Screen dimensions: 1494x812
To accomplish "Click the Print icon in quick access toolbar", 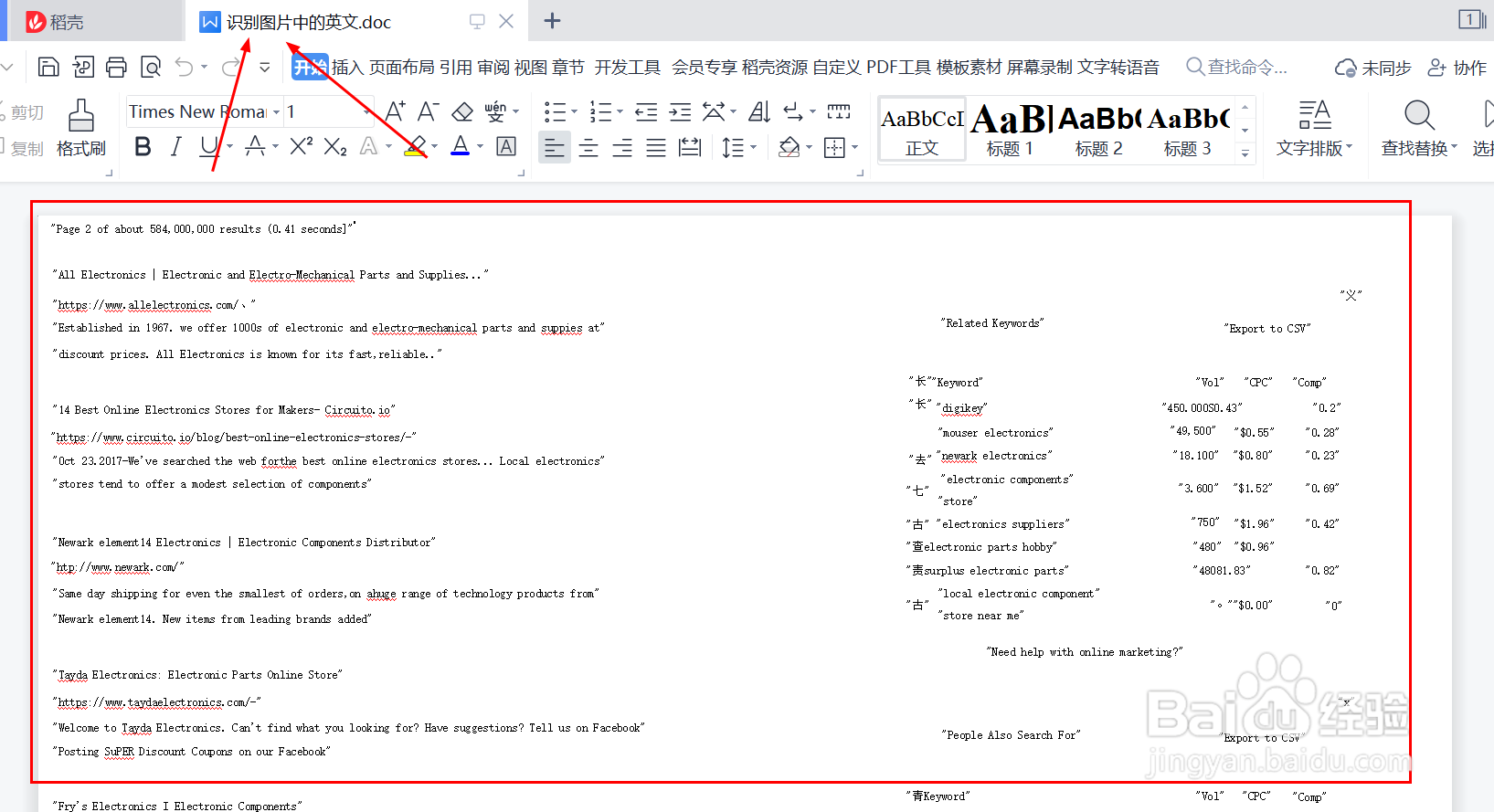I will pyautogui.click(x=116, y=67).
